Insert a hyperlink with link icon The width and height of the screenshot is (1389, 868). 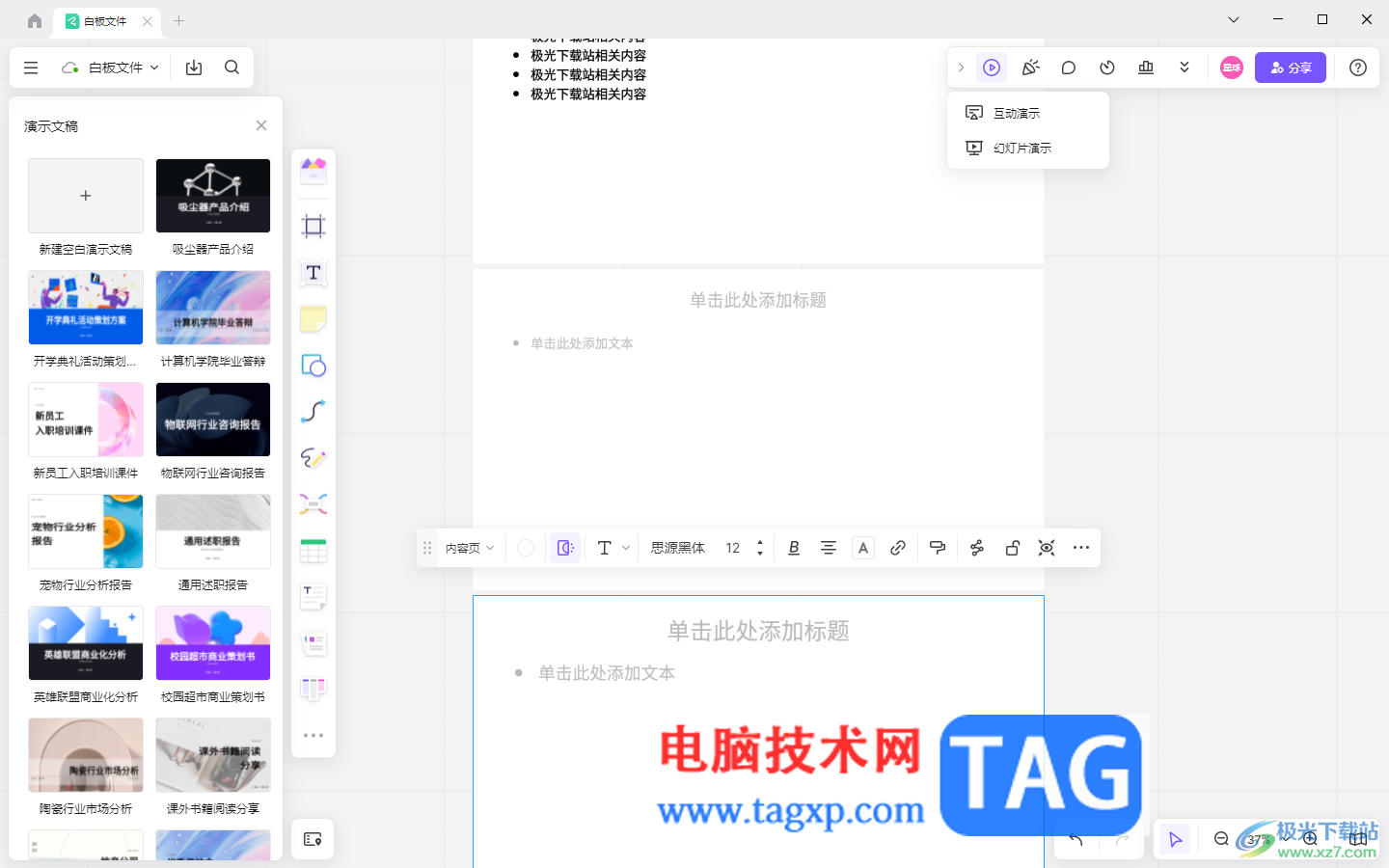(898, 548)
